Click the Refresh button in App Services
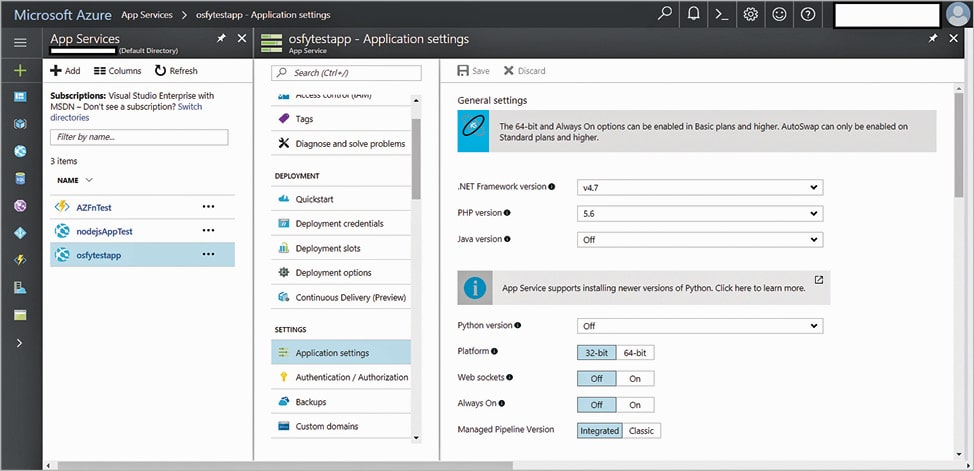Viewport: 974px width, 471px height. [x=176, y=71]
